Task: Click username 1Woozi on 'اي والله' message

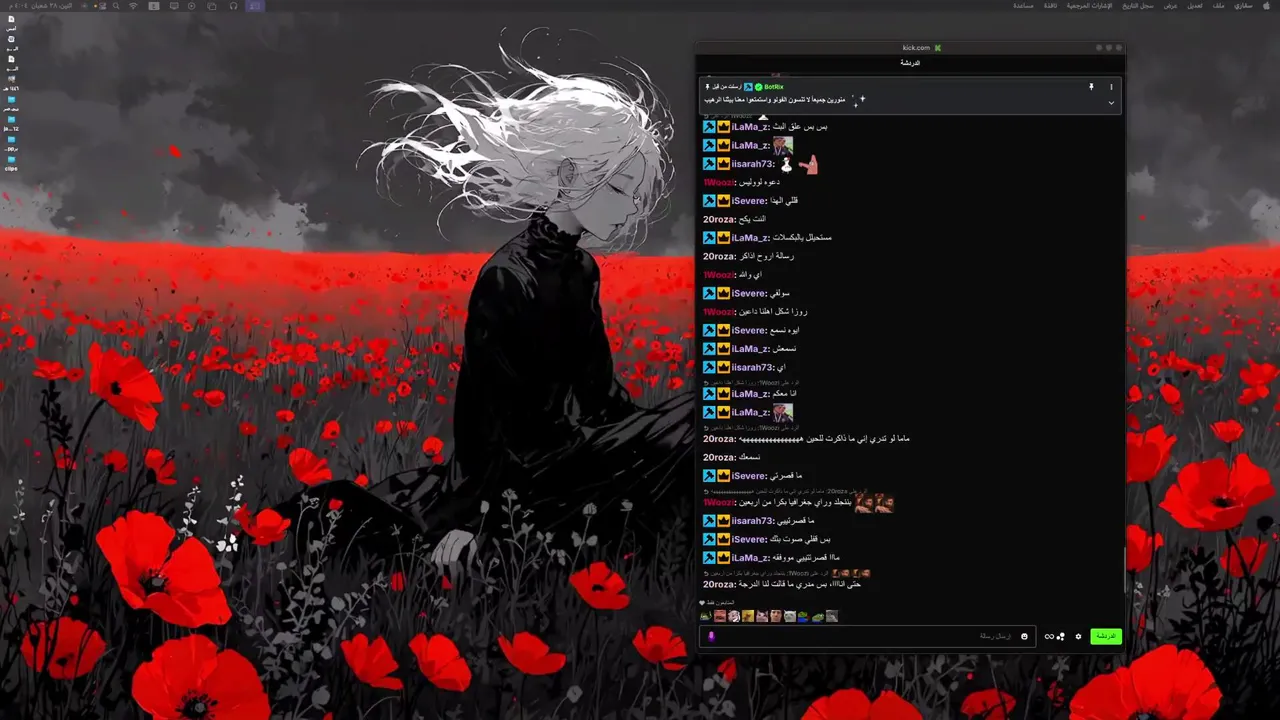Action: pos(718,275)
